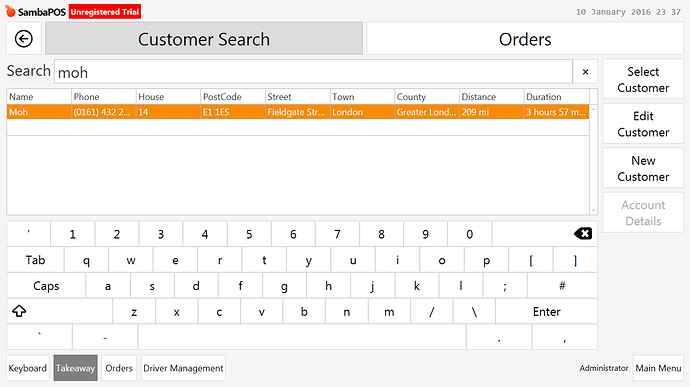Toggle the Caps key
The width and height of the screenshot is (690, 387).
click(46, 286)
